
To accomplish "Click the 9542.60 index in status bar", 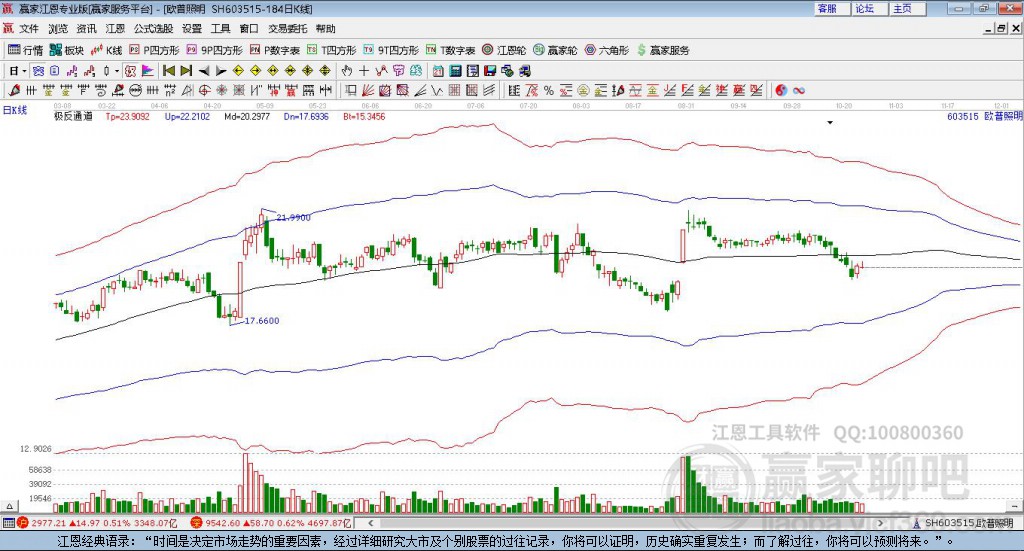I will (223, 523).
